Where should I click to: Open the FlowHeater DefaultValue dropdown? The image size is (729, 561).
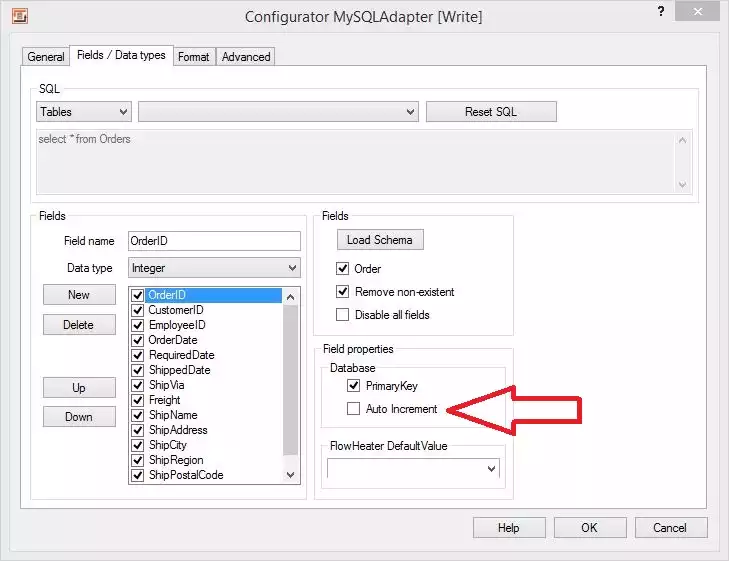pos(413,469)
